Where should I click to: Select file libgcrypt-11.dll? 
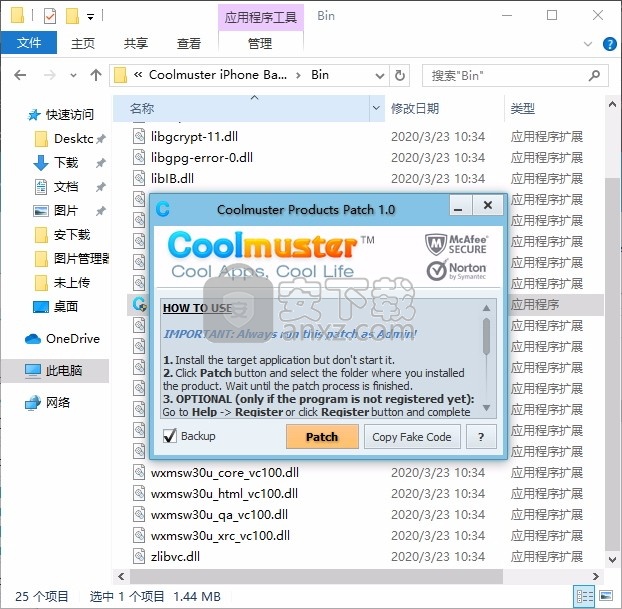pos(194,136)
